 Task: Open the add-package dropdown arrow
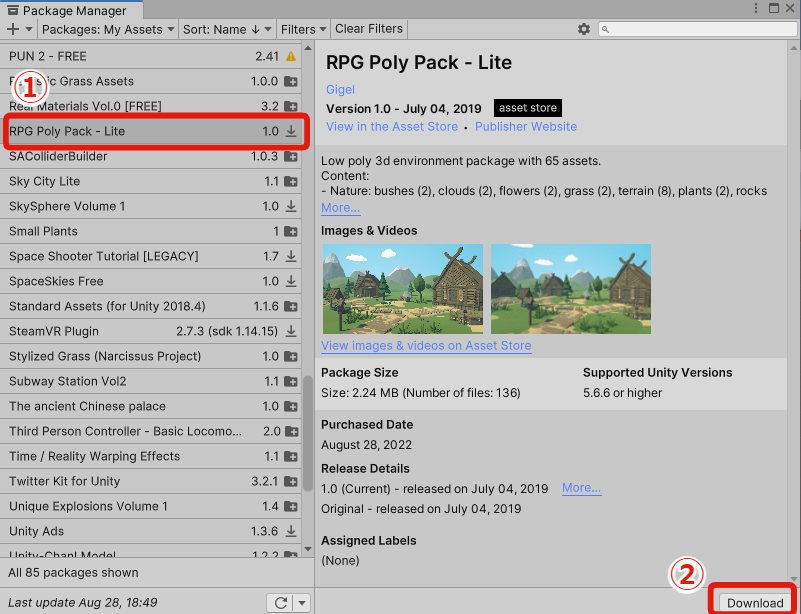(x=29, y=29)
